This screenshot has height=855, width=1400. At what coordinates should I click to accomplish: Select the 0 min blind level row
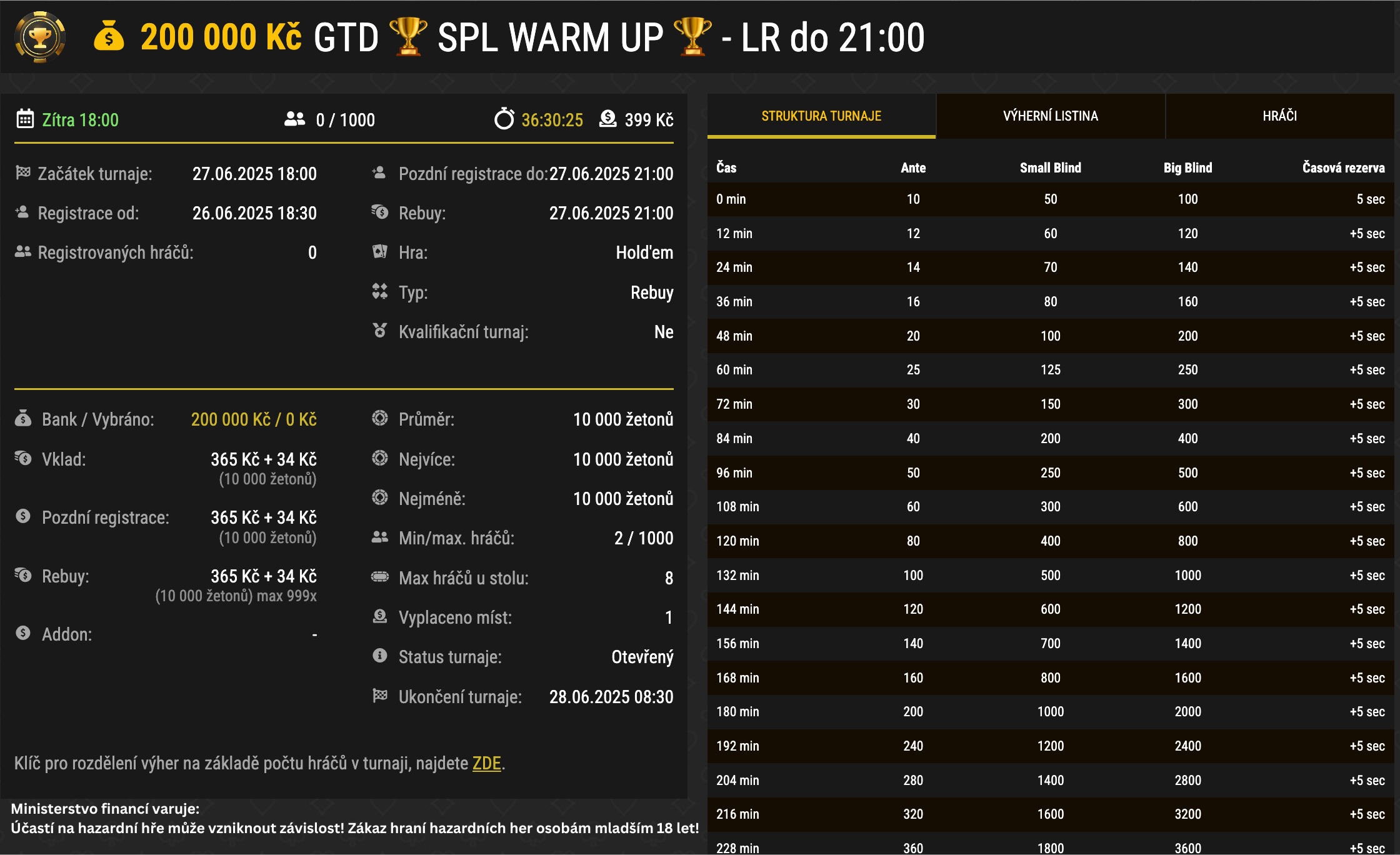click(1050, 199)
